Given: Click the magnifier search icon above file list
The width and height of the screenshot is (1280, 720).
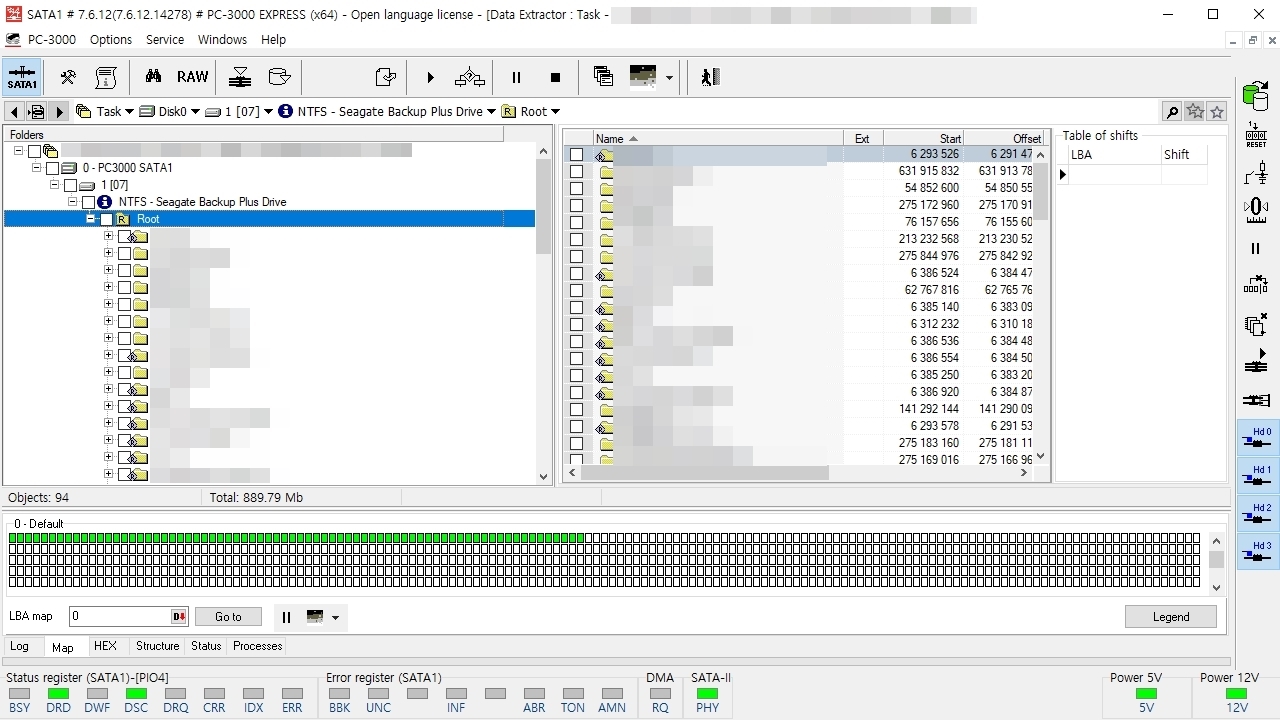Looking at the screenshot, I should [x=1171, y=112].
